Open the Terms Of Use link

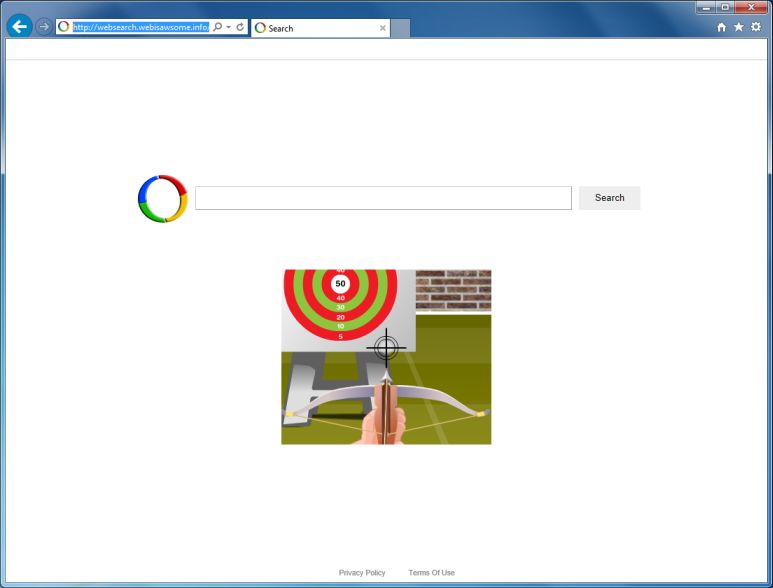[431, 572]
